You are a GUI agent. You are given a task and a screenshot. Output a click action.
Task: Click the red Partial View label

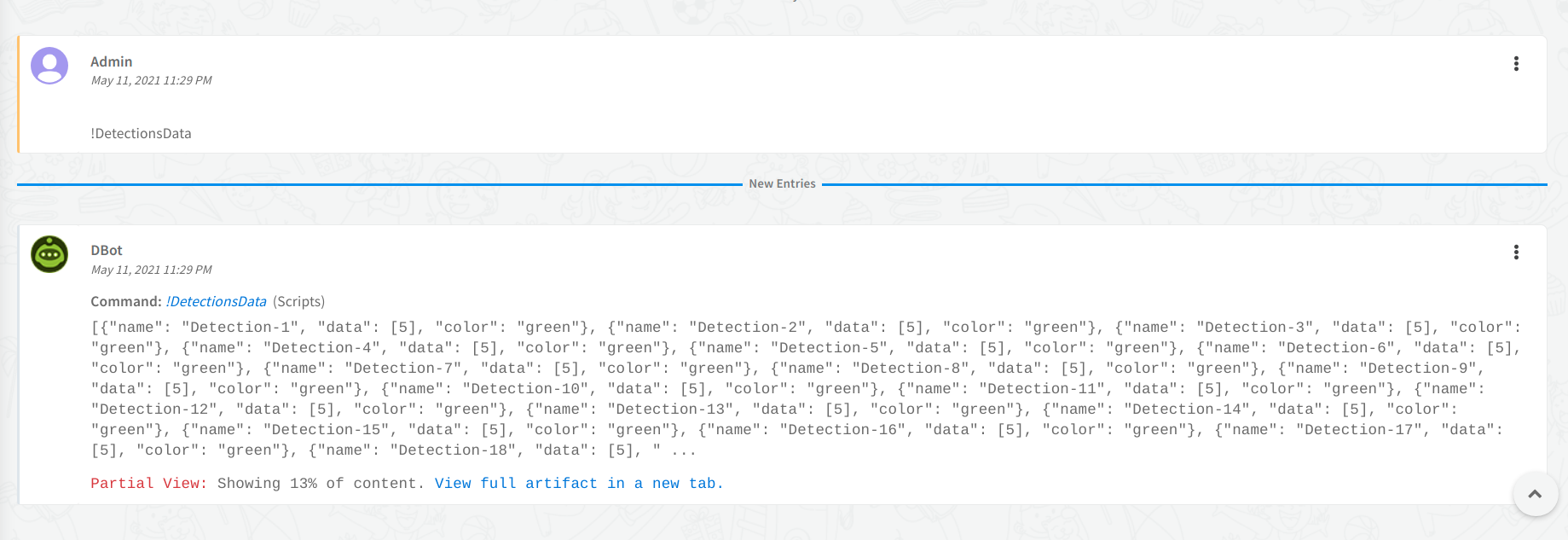click(x=148, y=484)
